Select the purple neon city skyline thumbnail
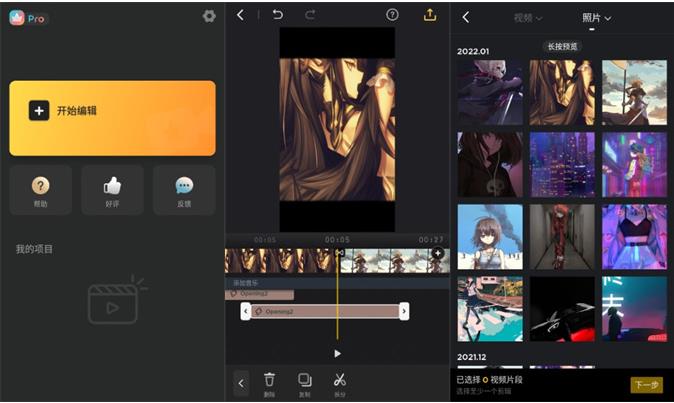Viewport: 674px width, 403px height. (562, 165)
